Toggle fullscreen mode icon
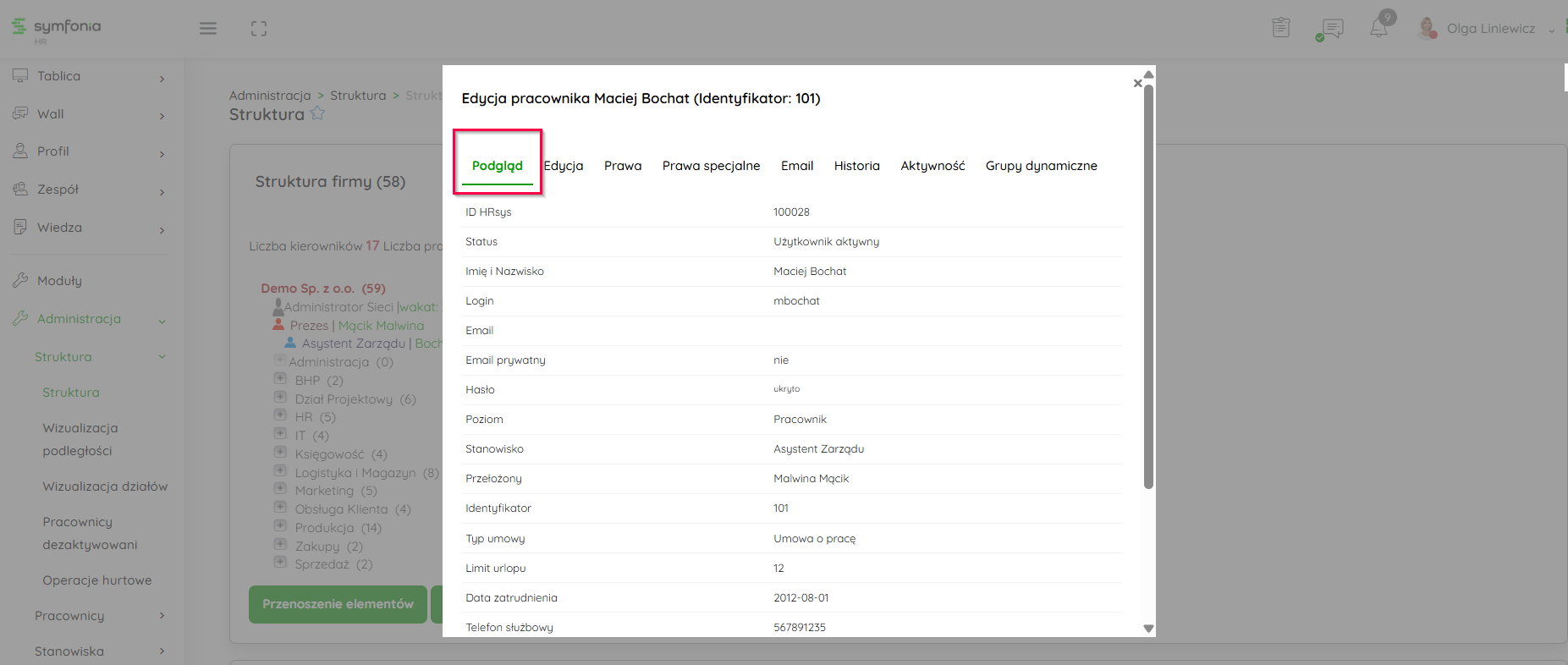 pos(259,29)
